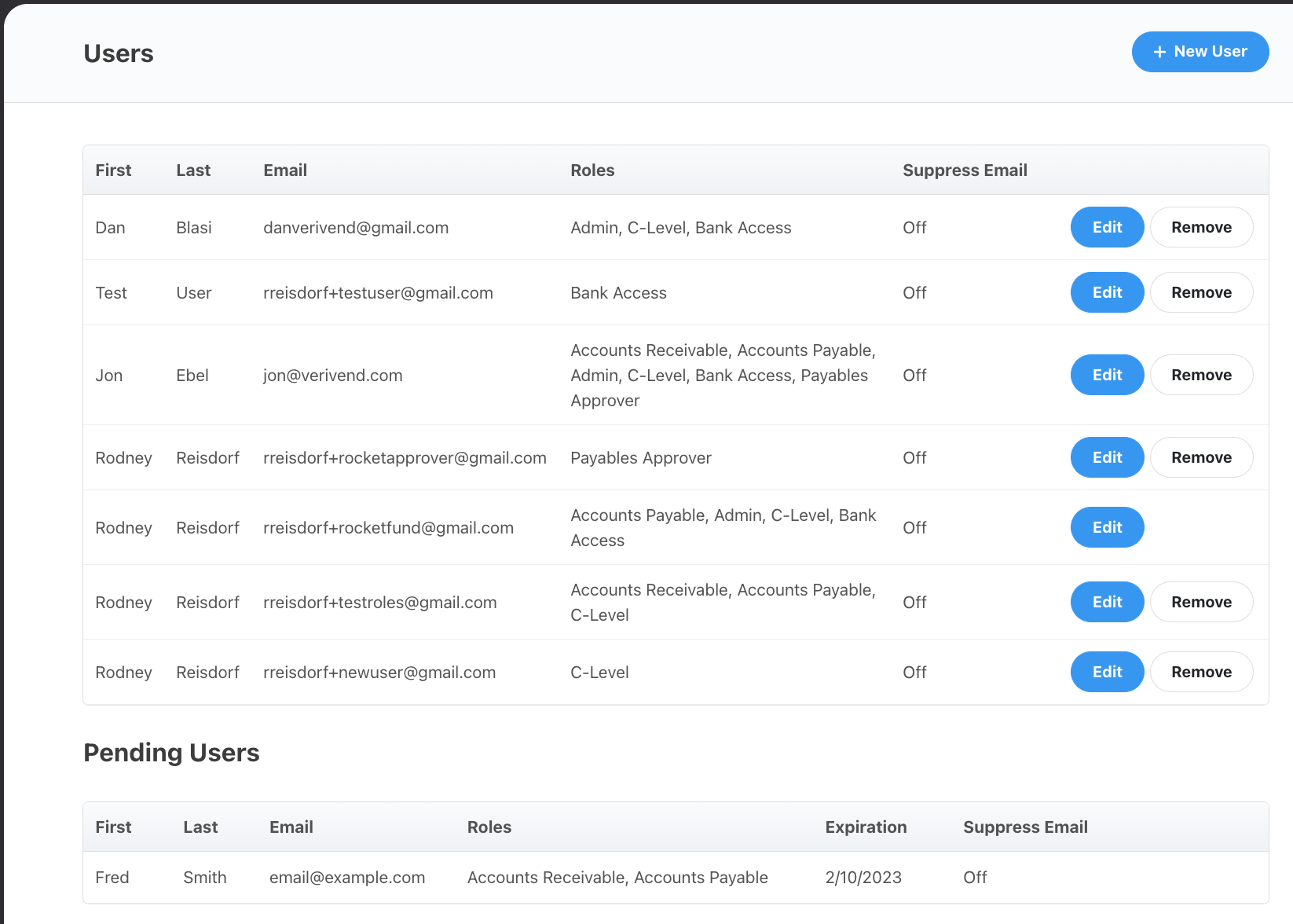Click the Email column header

click(x=285, y=170)
